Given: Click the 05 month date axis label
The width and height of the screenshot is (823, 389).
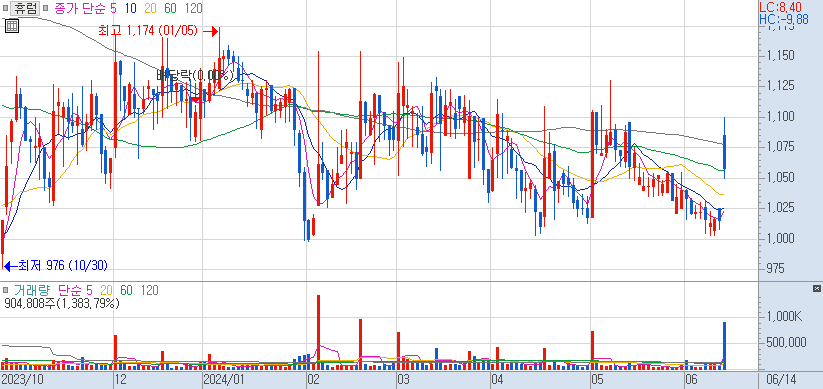Looking at the screenshot, I should pyautogui.click(x=596, y=379).
